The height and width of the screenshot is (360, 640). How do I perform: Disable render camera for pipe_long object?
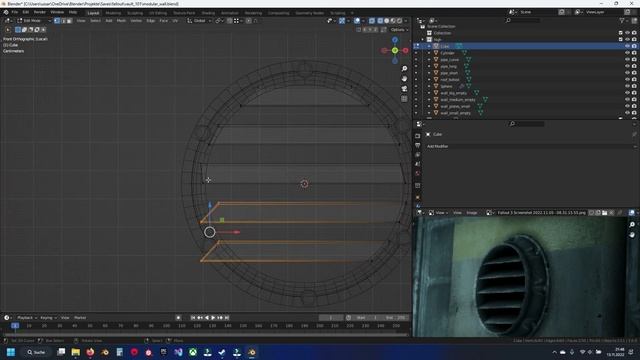(x=634, y=66)
